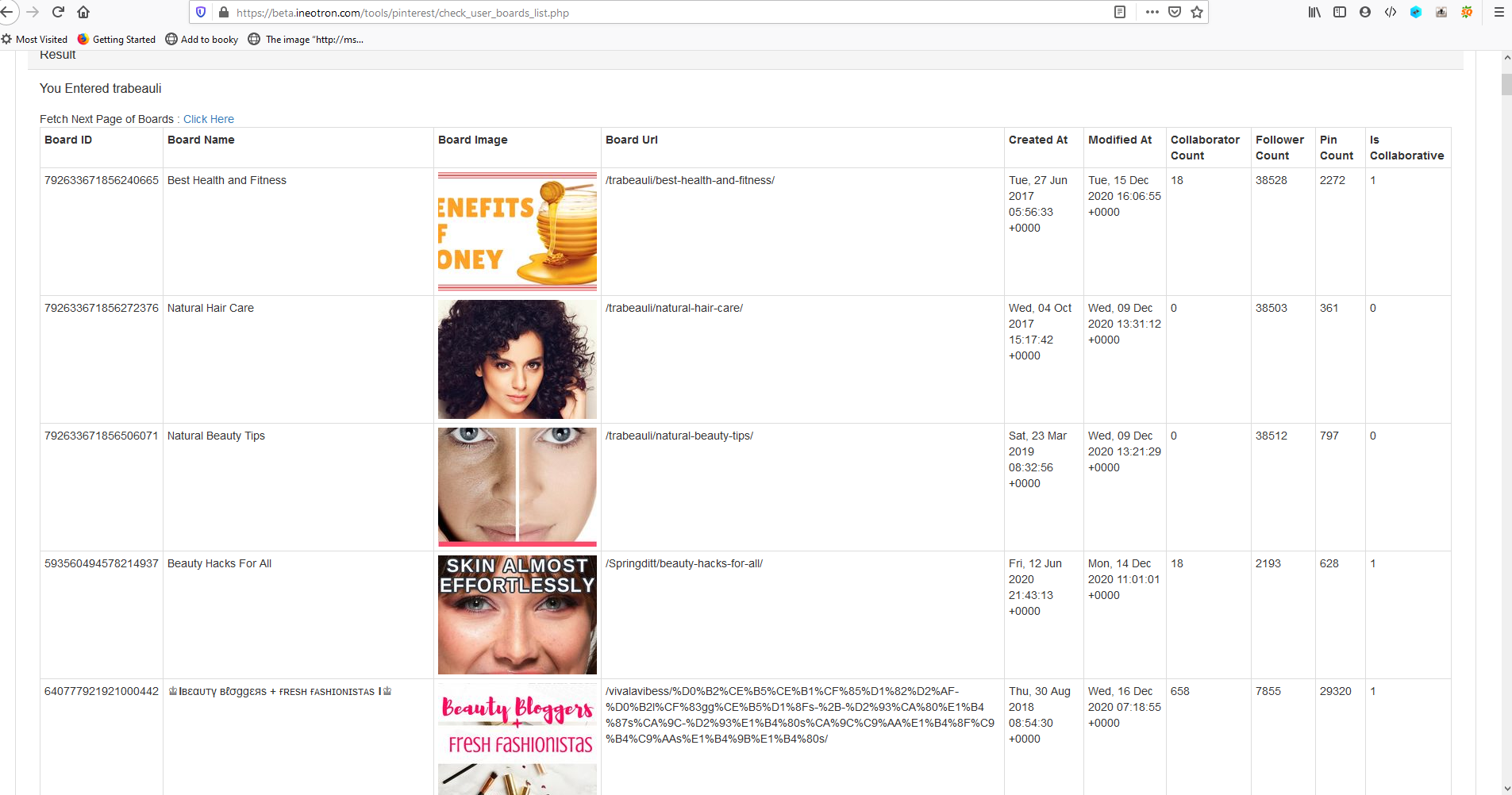Screen dimensions: 1512x795
Task: Click the grey image extension icon
Action: 1441,12
